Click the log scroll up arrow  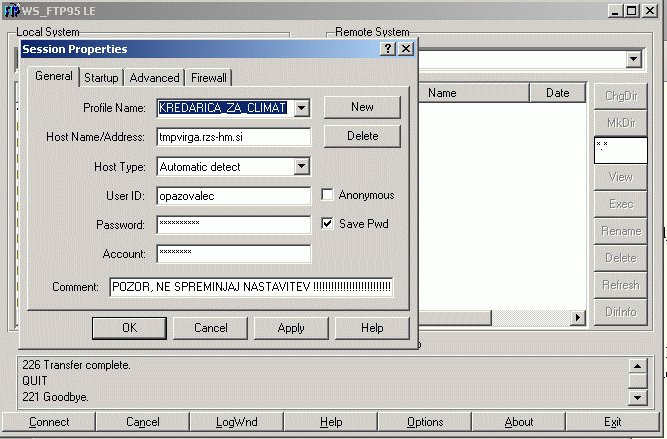[x=636, y=368]
